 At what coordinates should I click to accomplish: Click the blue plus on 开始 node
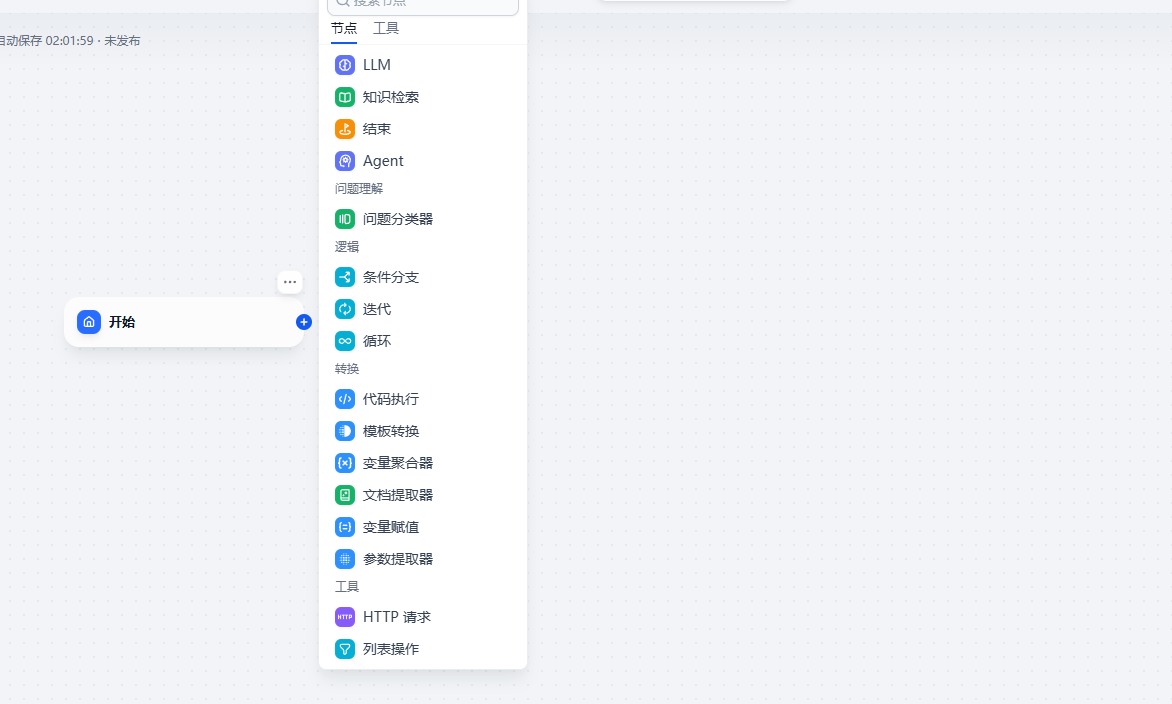(304, 322)
